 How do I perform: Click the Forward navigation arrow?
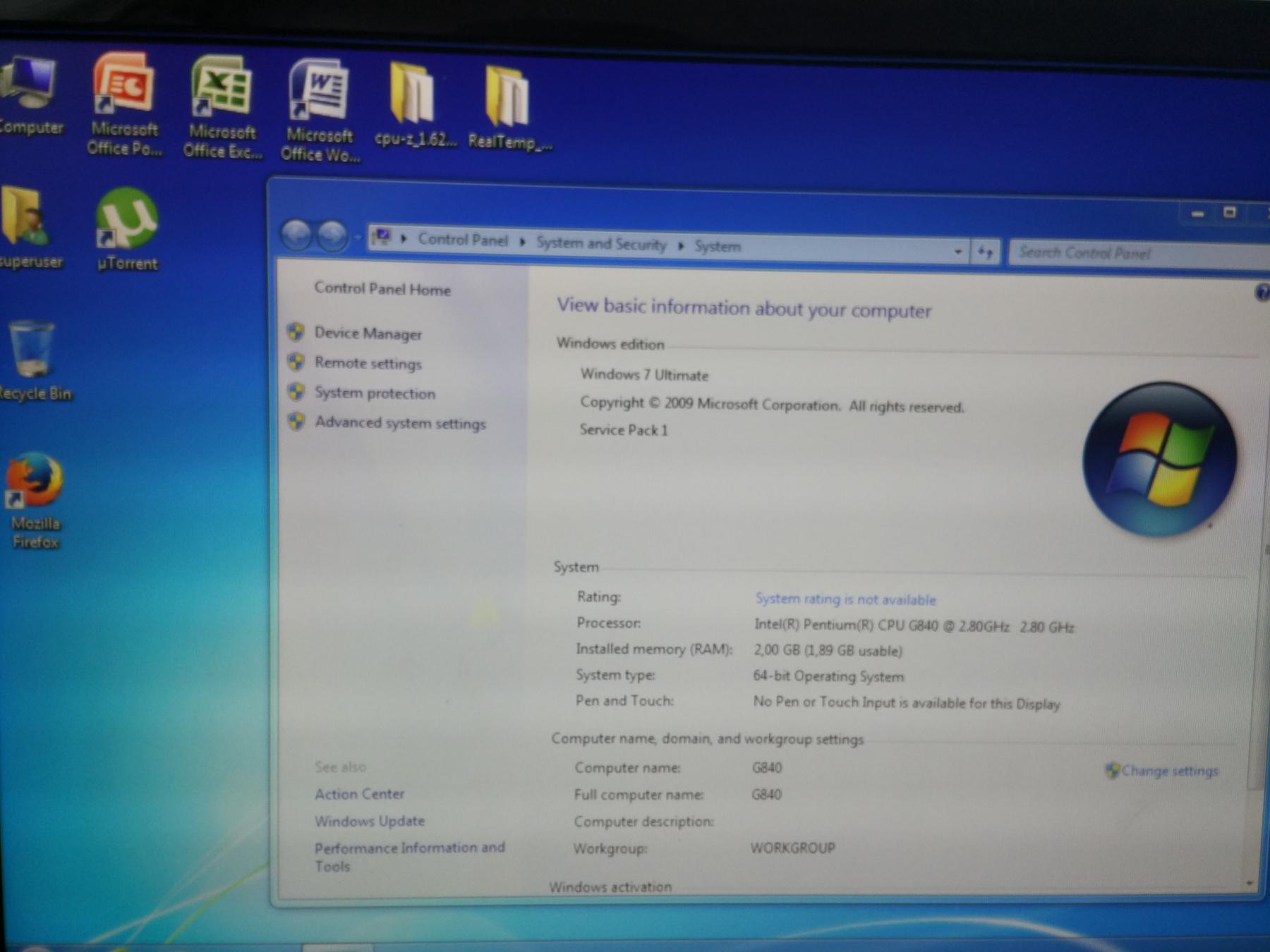(332, 236)
